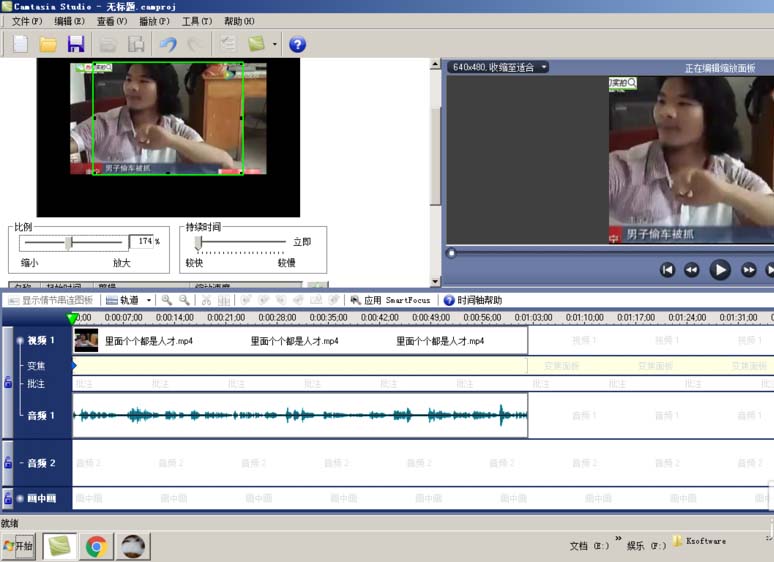Zoom out on the timeline
The width and height of the screenshot is (774, 562).
(184, 300)
